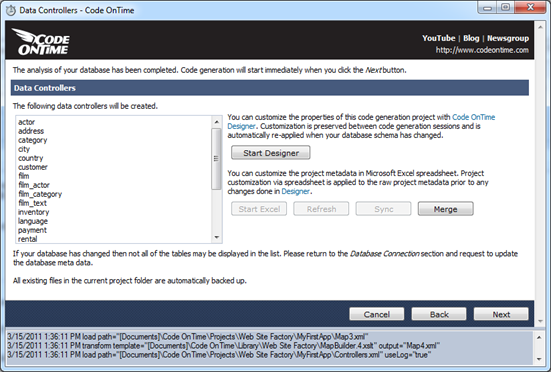The height and width of the screenshot is (372, 551).
Task: Click the log panel scroll up arrow
Action: (539, 338)
